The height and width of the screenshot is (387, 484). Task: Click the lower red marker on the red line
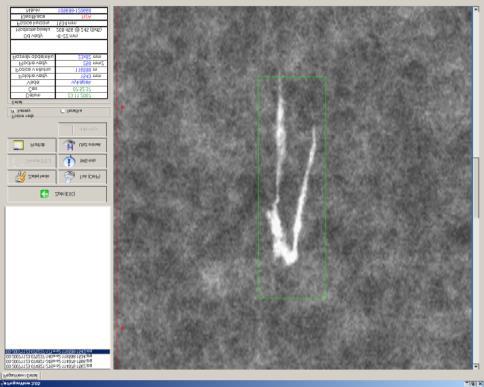click(x=122, y=328)
